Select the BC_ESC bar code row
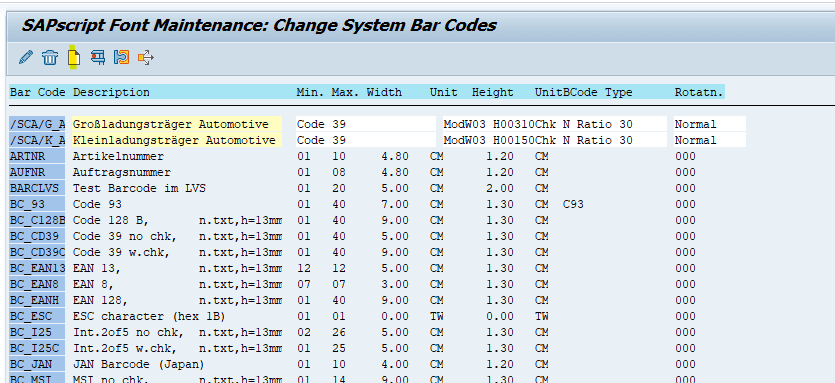Viewport: 835px width, 383px height. click(37, 316)
